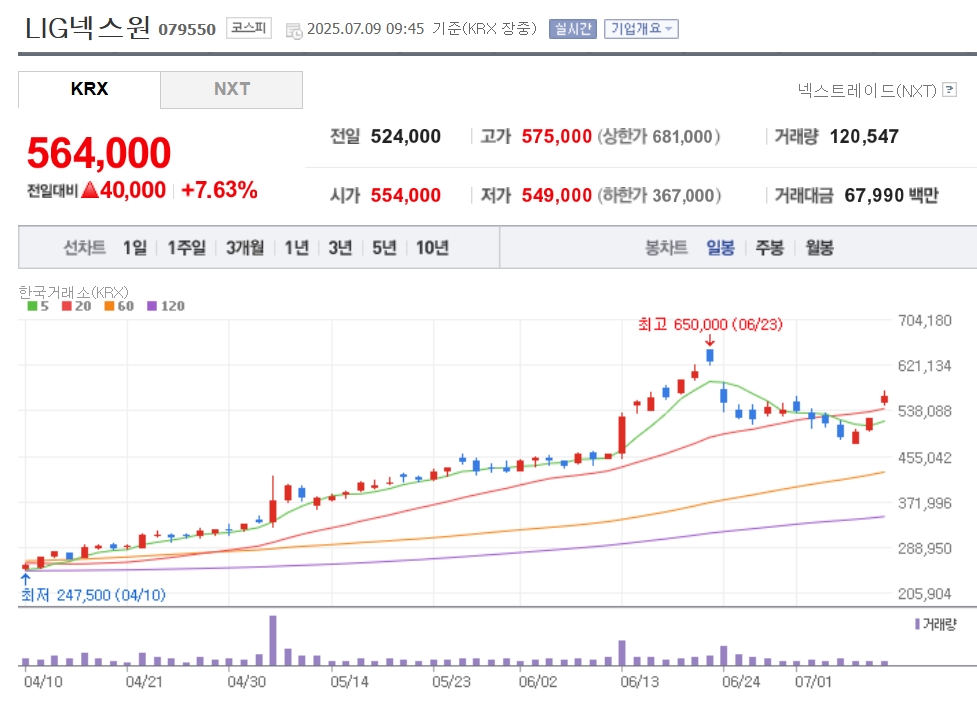Select the KRX tab
The height and width of the screenshot is (702, 977).
coord(89,89)
